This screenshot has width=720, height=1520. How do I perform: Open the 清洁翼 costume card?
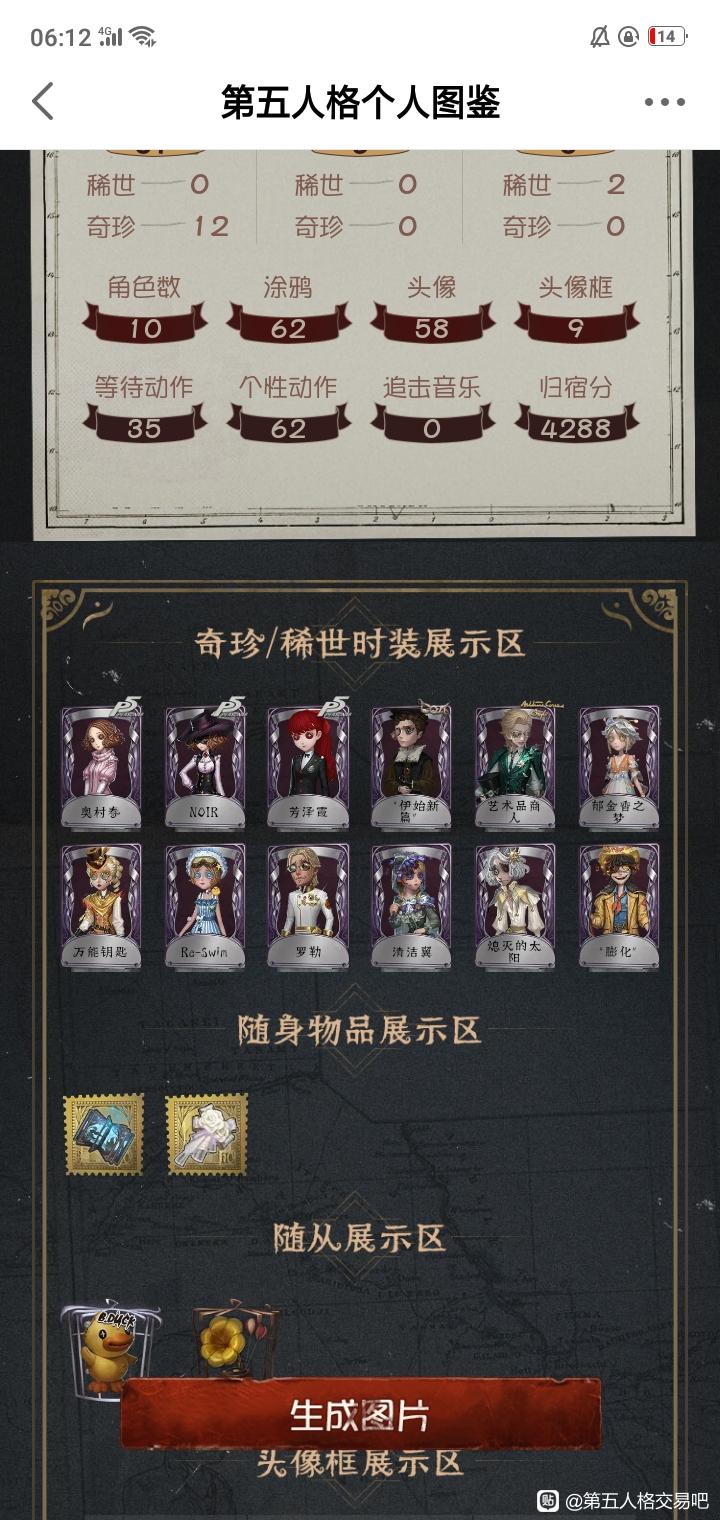coord(412,906)
